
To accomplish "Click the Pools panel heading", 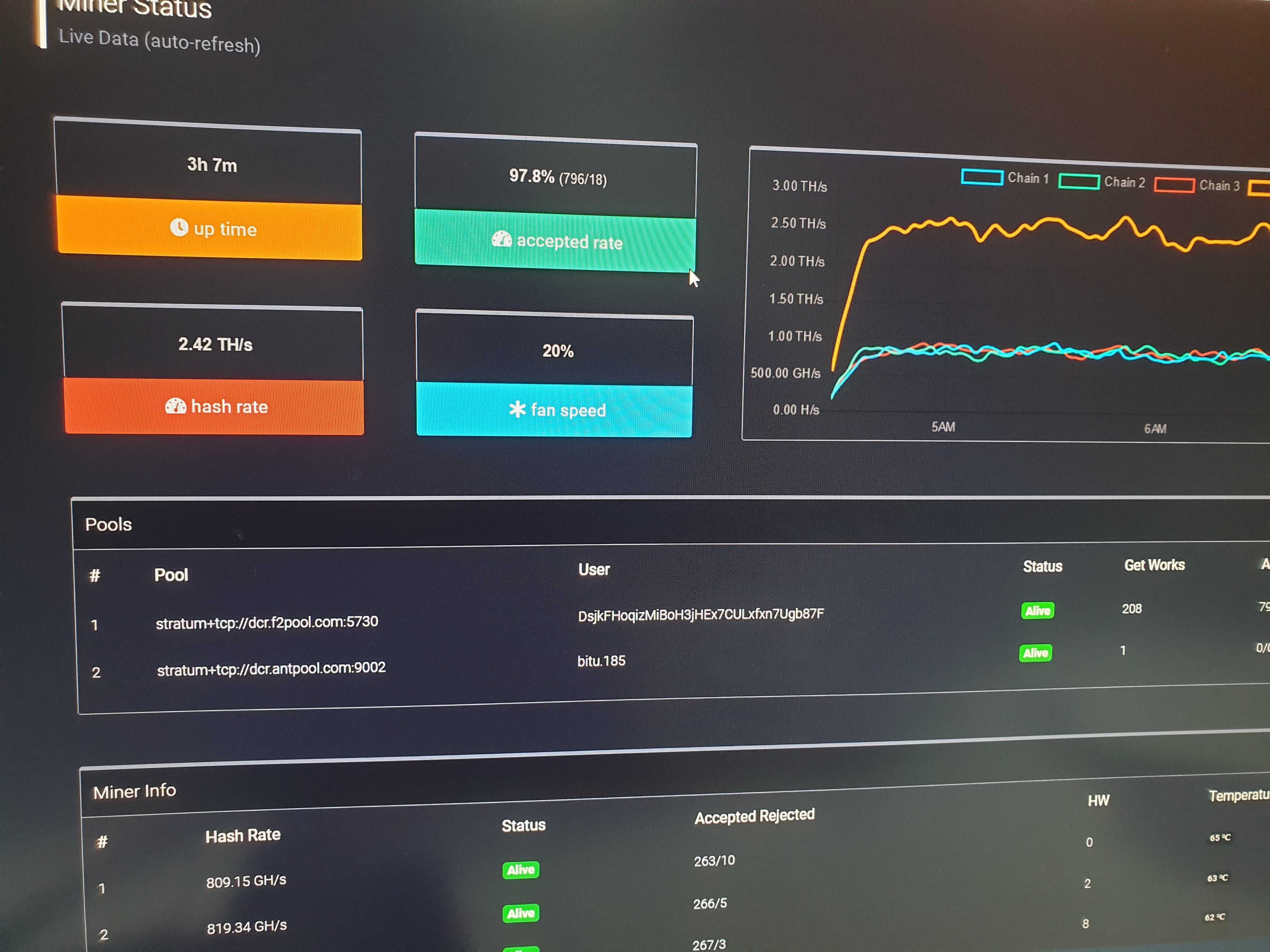I will click(x=109, y=524).
